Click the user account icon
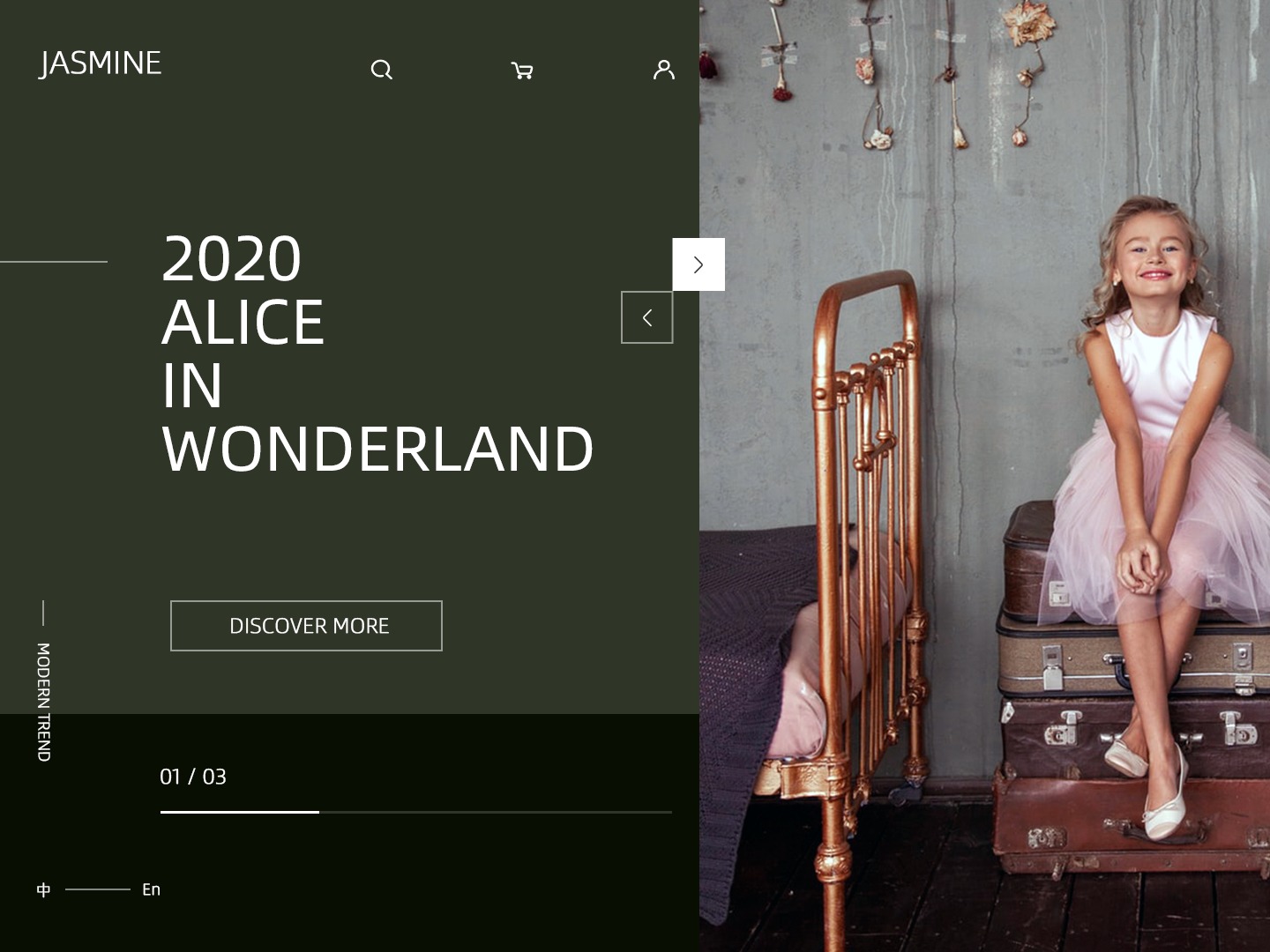The width and height of the screenshot is (1270, 952). [x=664, y=70]
